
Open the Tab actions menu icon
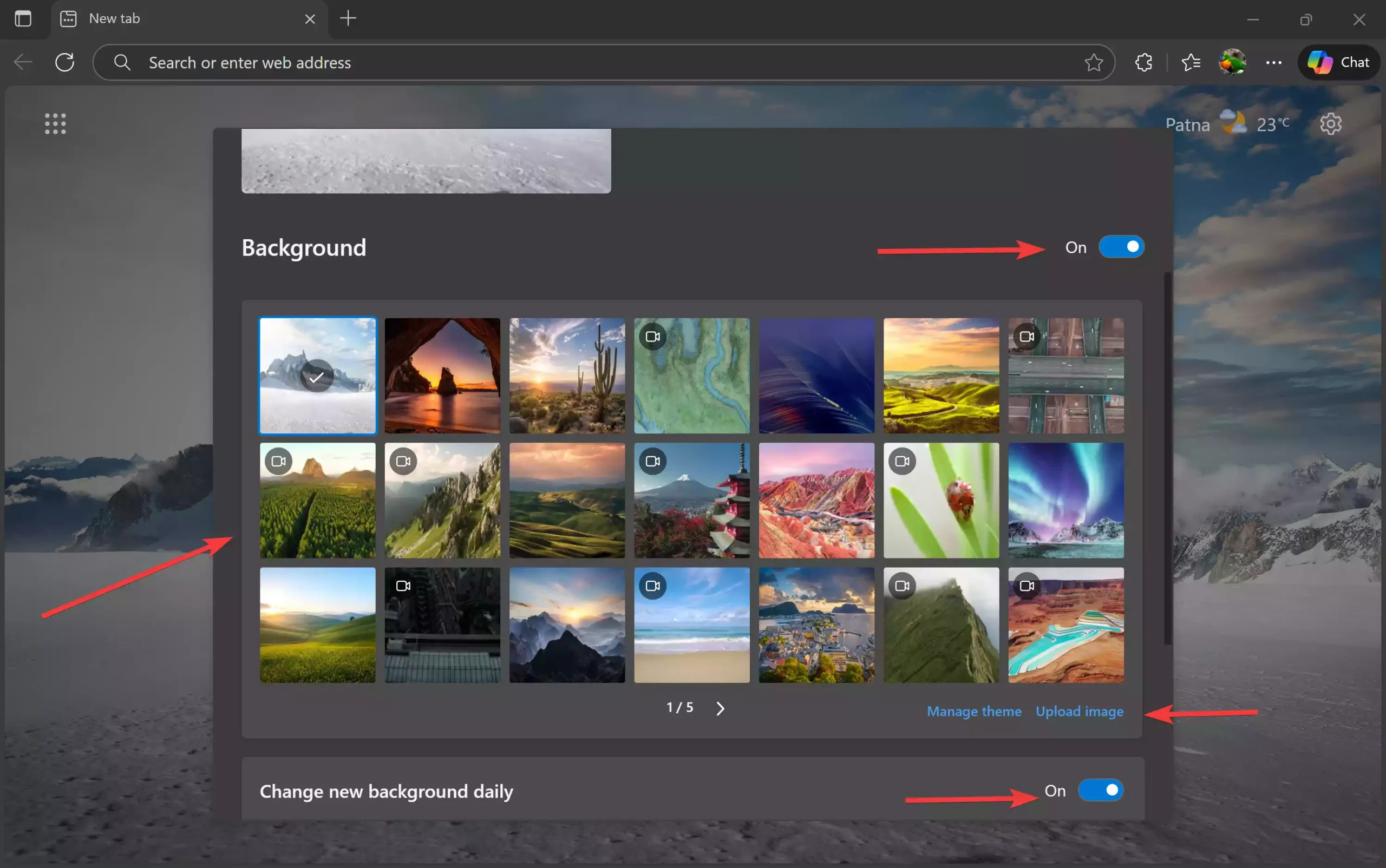(23, 18)
